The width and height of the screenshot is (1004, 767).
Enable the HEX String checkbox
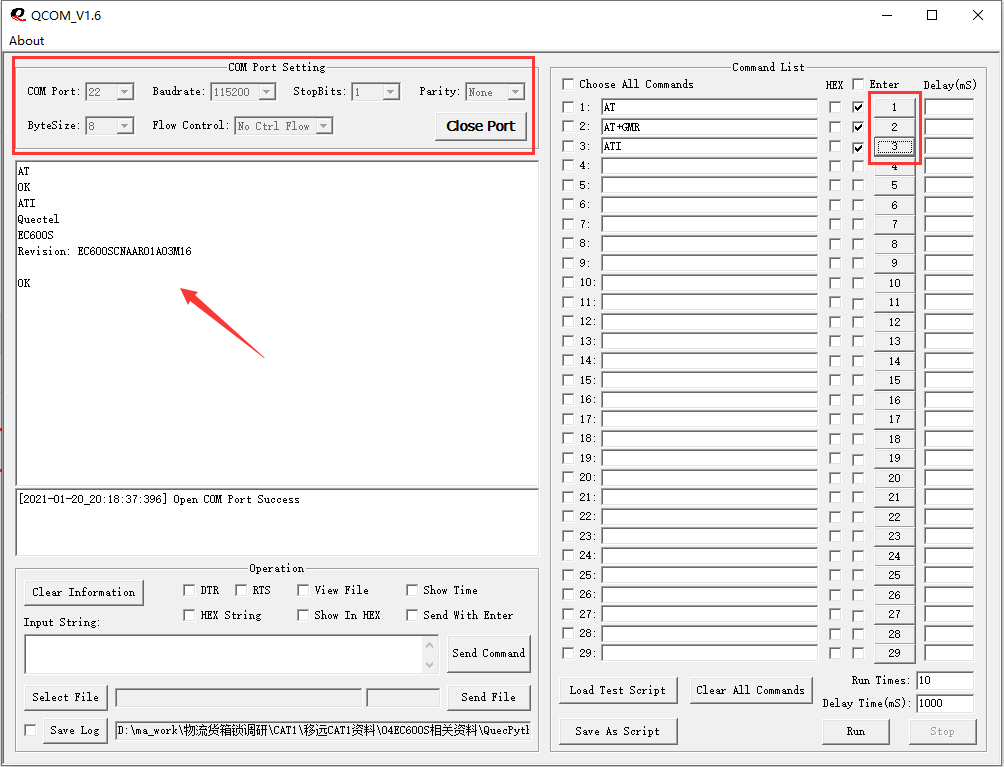click(189, 615)
